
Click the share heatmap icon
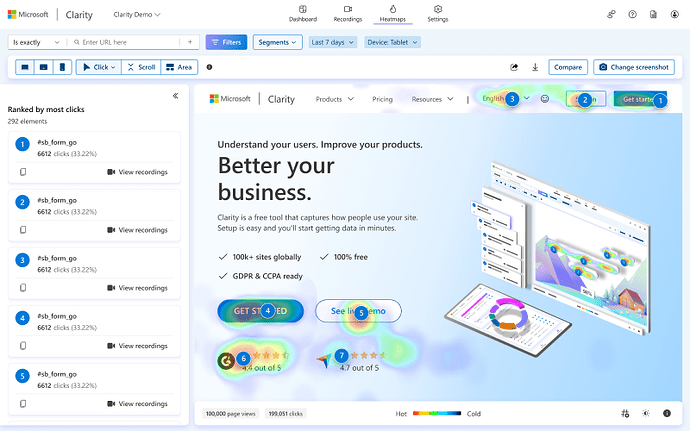pyautogui.click(x=514, y=67)
